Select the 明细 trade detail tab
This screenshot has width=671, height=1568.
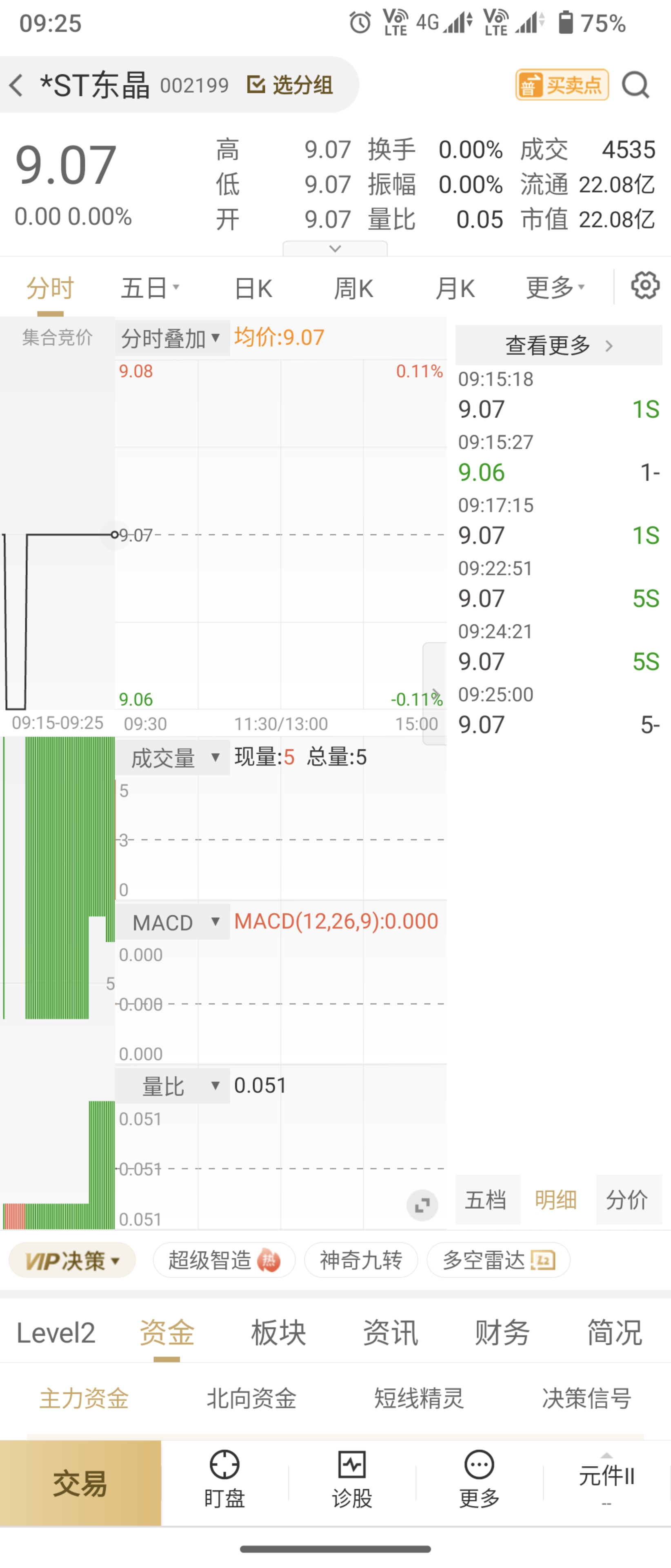[x=556, y=1200]
